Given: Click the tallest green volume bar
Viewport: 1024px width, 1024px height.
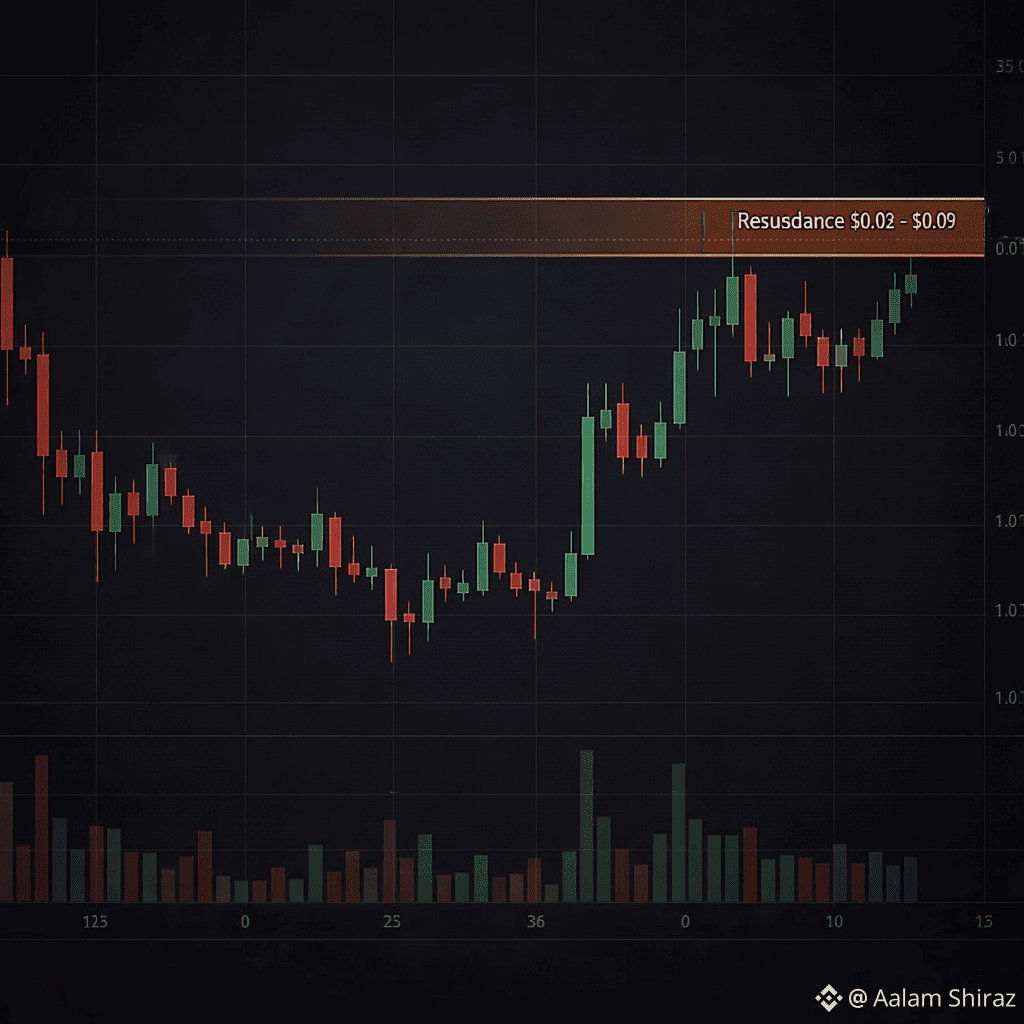Looking at the screenshot, I should (x=587, y=825).
